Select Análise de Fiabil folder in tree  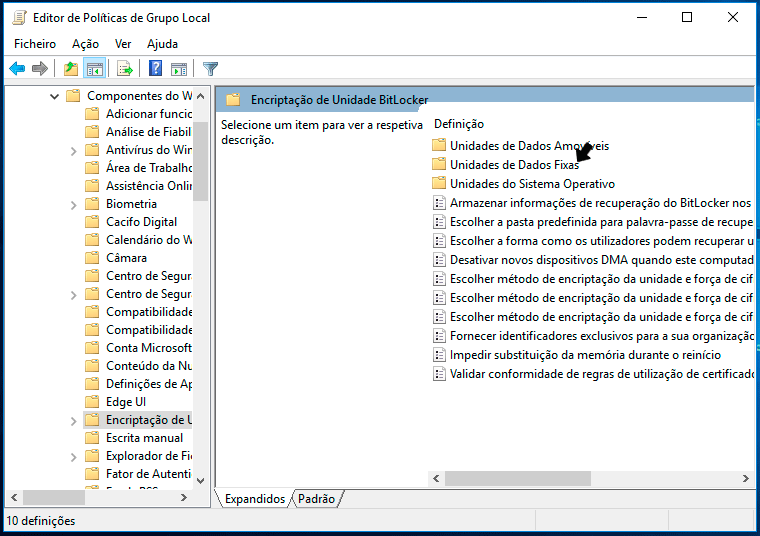click(139, 131)
